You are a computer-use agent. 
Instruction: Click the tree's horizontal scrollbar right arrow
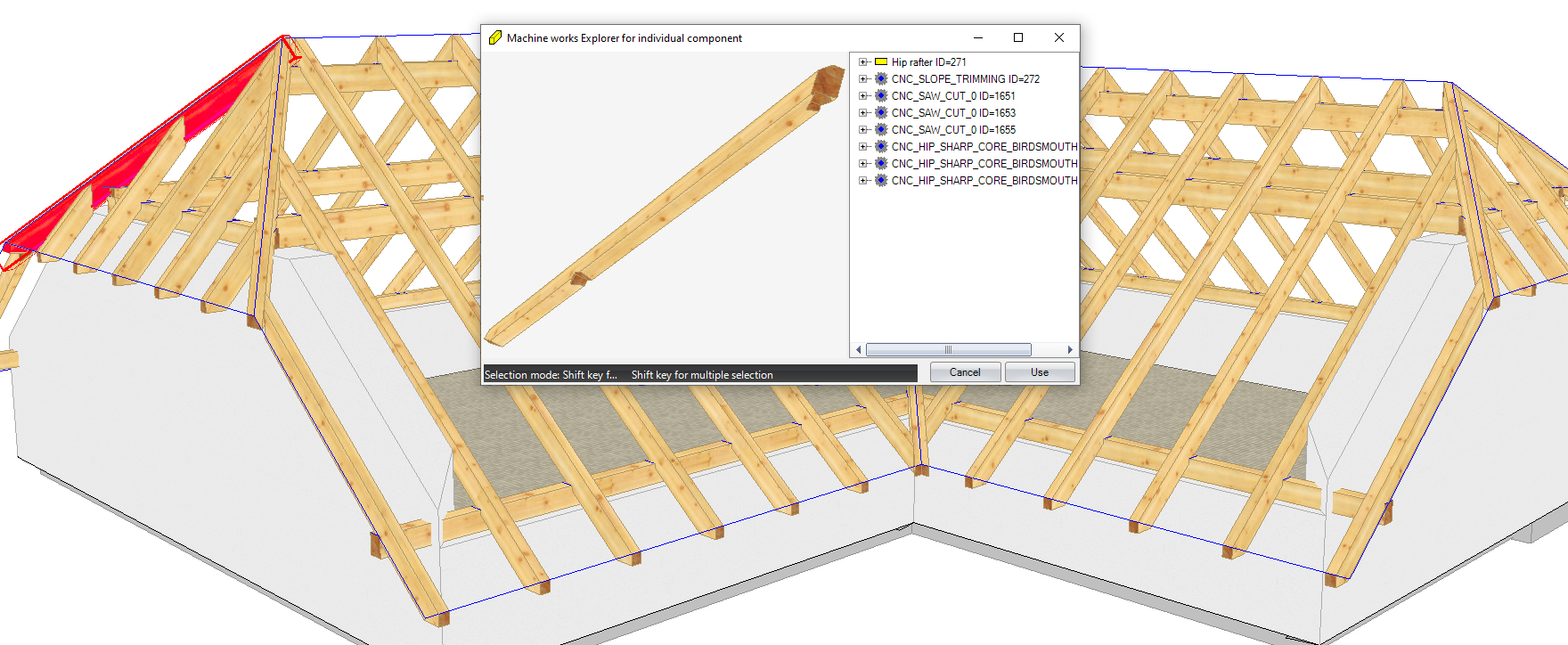1070,350
